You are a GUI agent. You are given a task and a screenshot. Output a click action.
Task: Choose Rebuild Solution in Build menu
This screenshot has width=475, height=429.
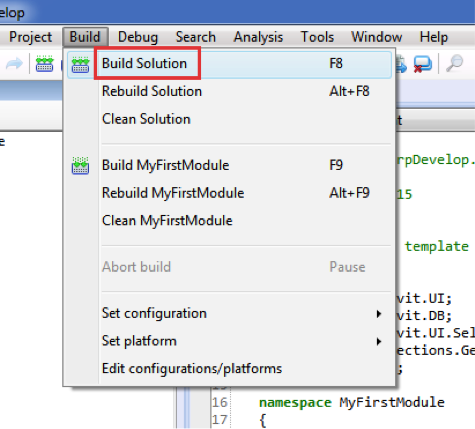click(x=229, y=91)
